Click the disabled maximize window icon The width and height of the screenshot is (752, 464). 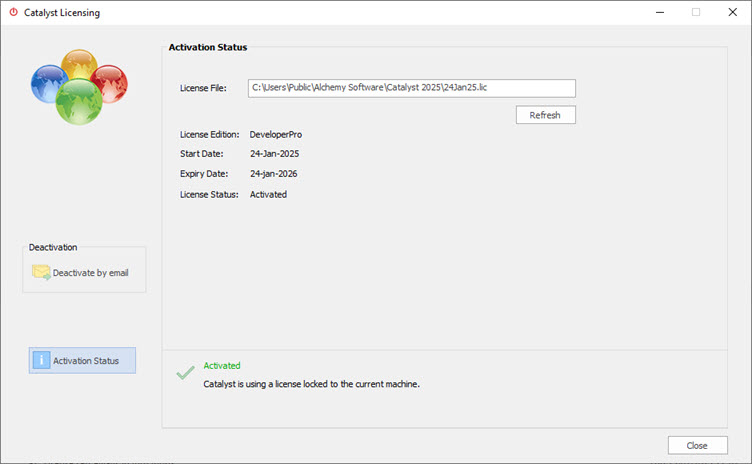click(x=696, y=12)
